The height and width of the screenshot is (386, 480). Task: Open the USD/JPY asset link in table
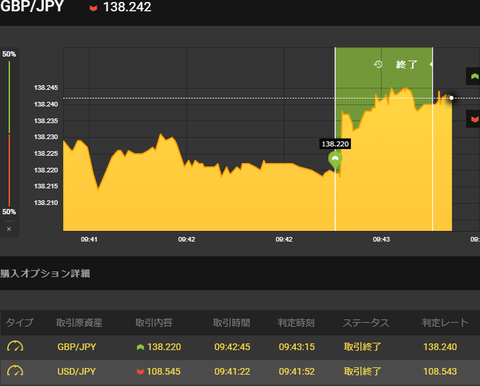[77, 372]
